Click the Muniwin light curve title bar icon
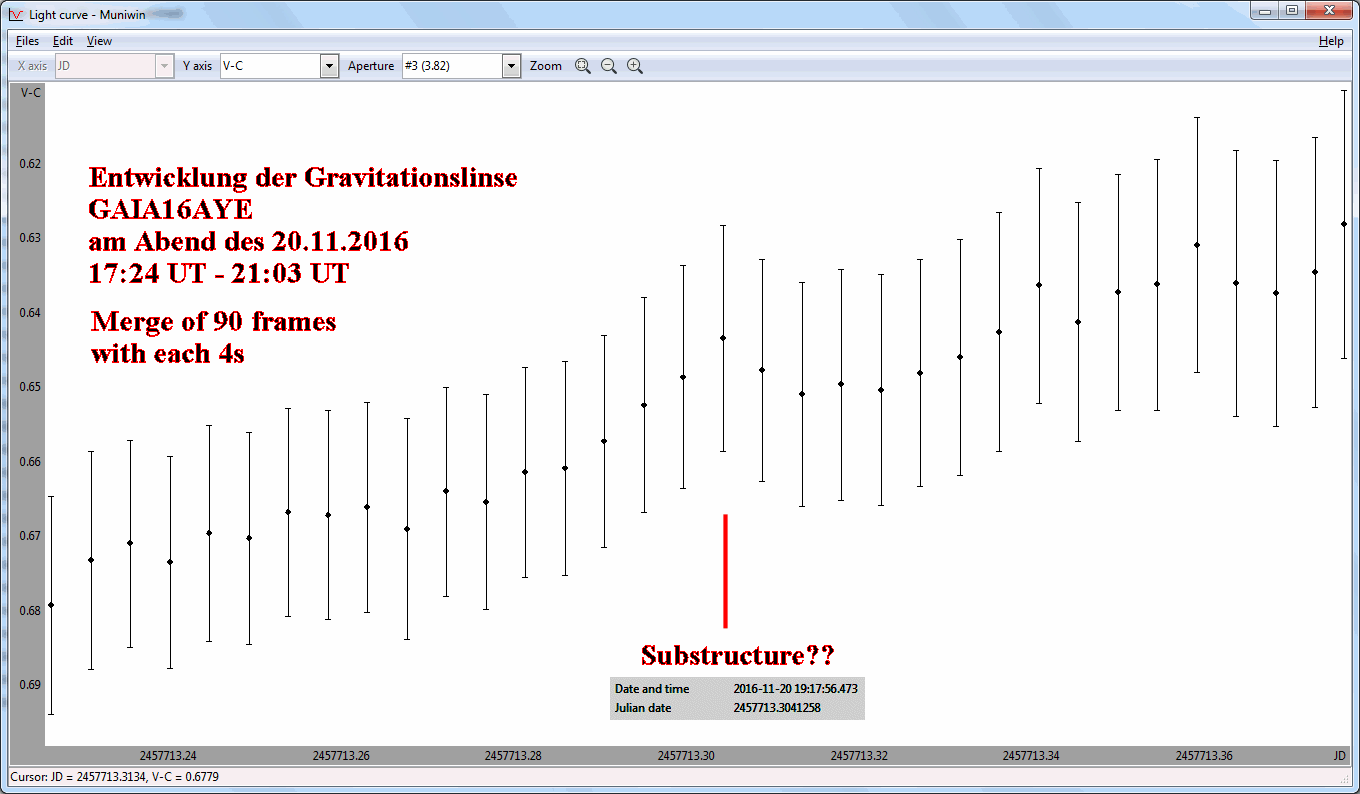The height and width of the screenshot is (794, 1360). point(15,13)
